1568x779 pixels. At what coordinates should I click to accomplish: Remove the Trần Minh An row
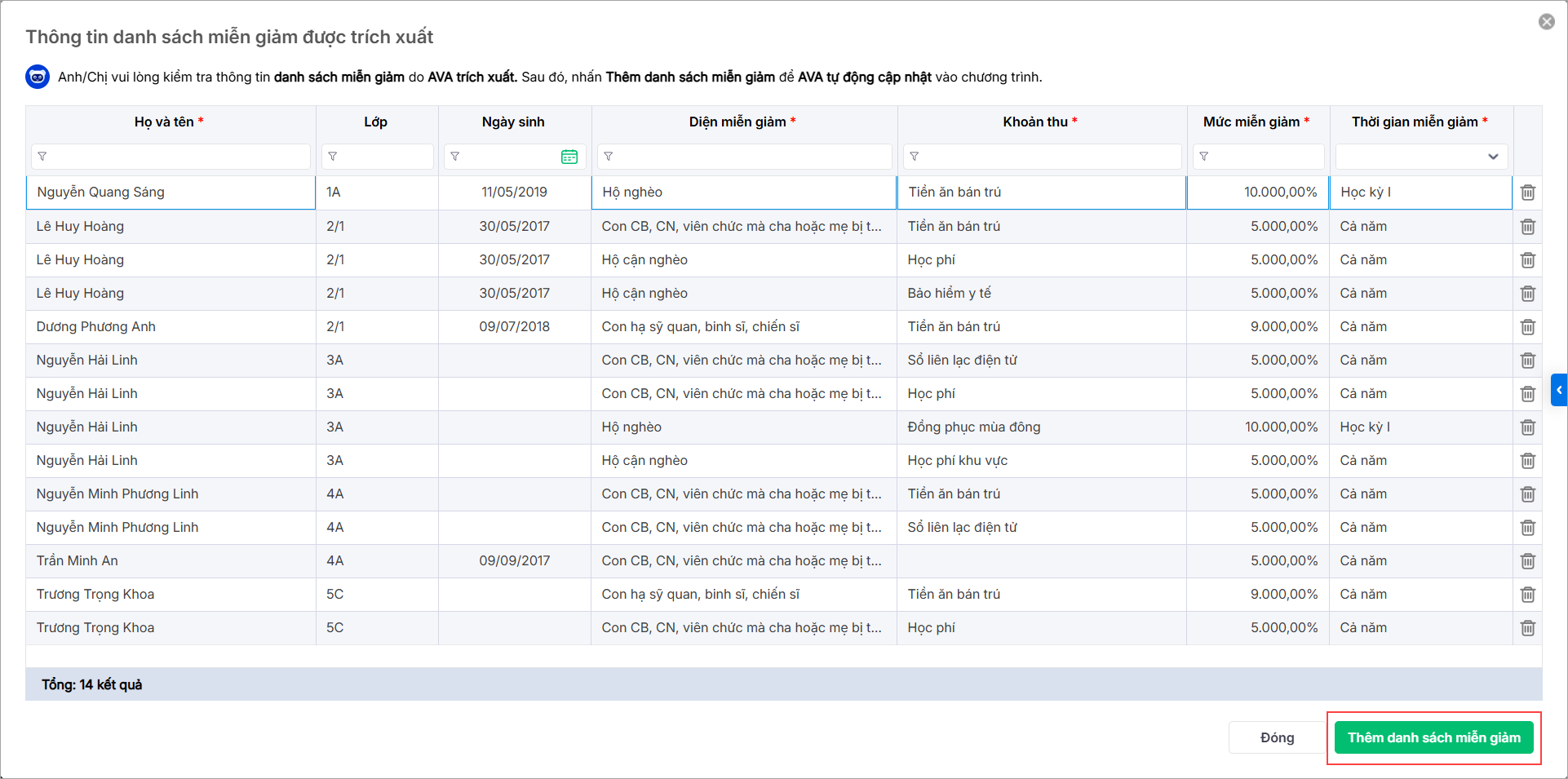(x=1527, y=561)
